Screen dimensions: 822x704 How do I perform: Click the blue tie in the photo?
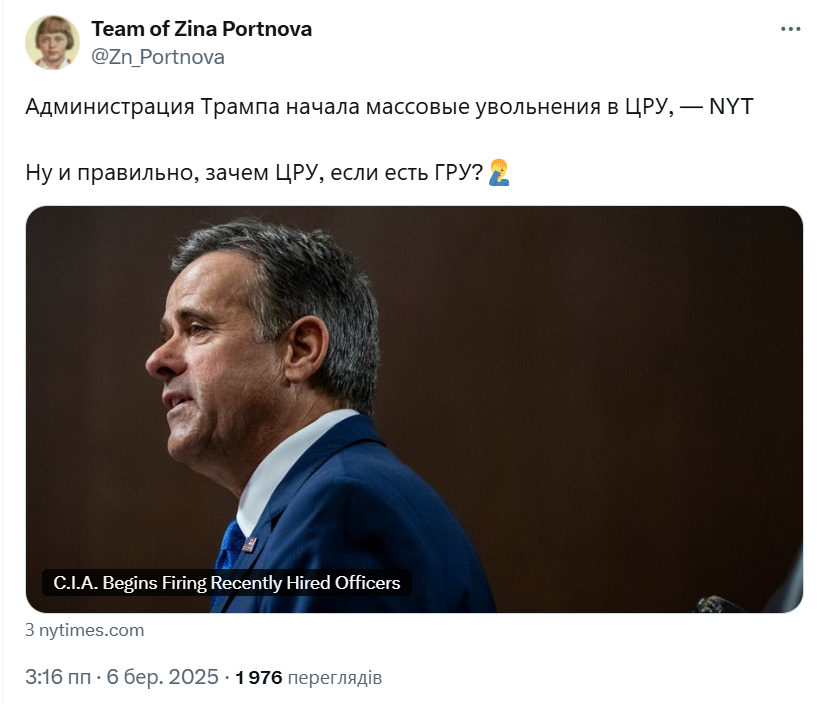[x=232, y=545]
